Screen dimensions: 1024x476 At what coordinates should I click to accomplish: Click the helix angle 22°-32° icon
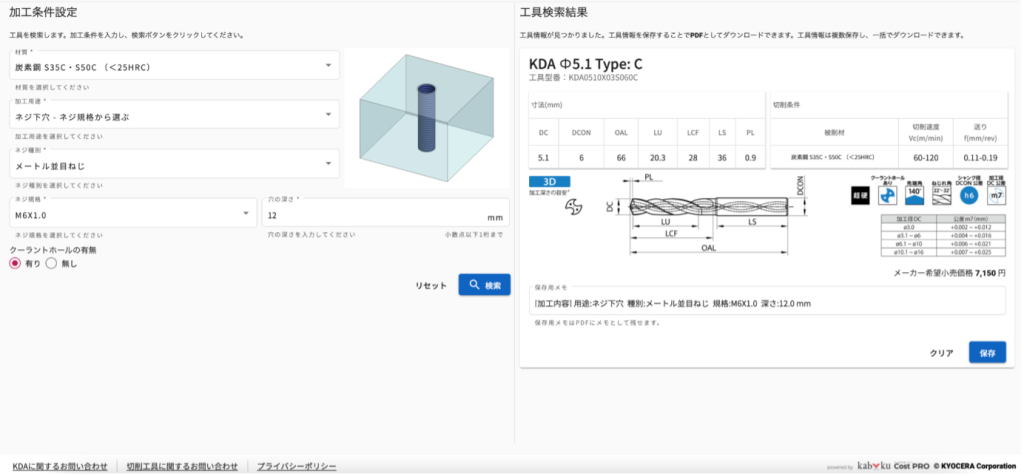click(941, 196)
